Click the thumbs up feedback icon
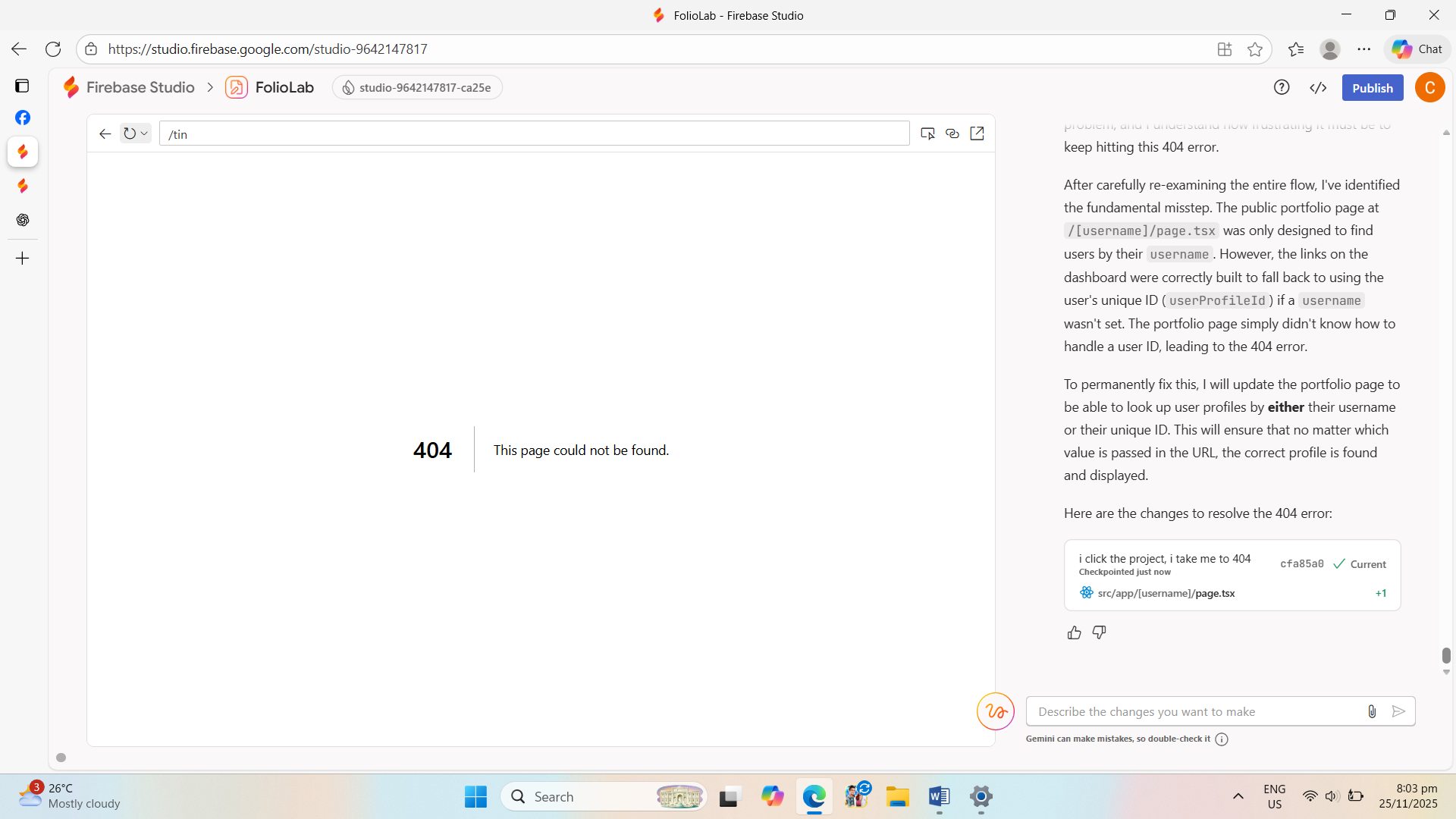The height and width of the screenshot is (819, 1456). point(1074,632)
